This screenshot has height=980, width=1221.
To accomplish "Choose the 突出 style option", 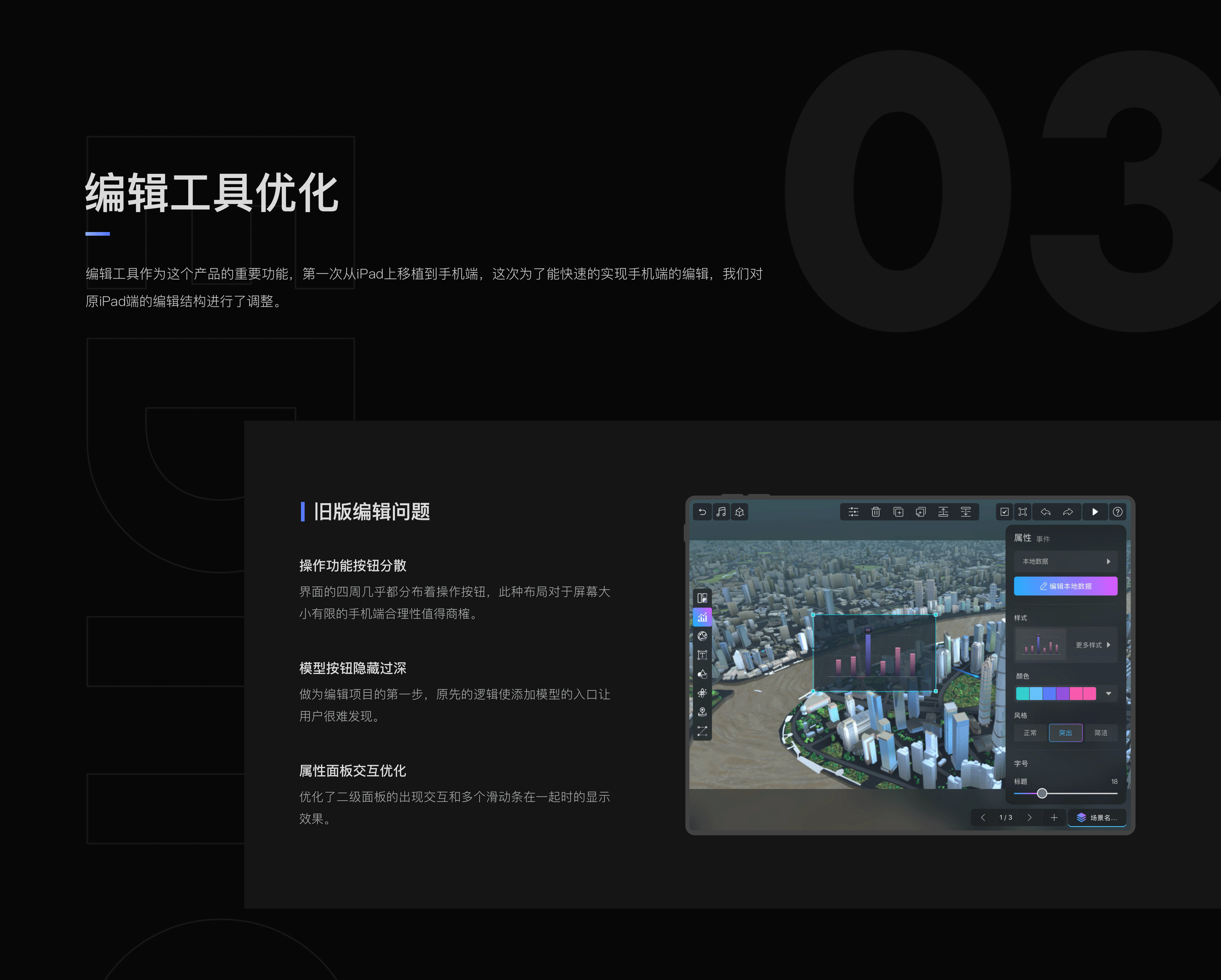I will pyautogui.click(x=1065, y=733).
